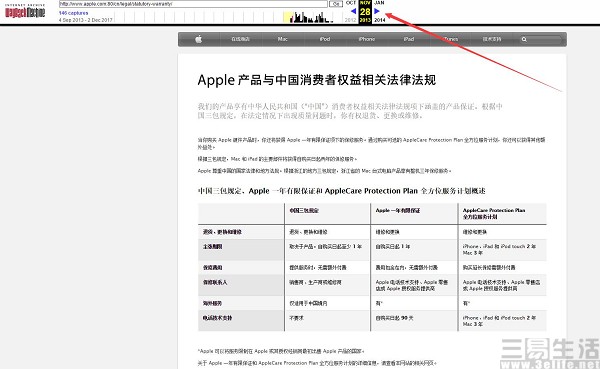Select year 2014 in Wayback toolbar
Image resolution: width=600 pixels, height=369 pixels.
(x=380, y=20)
